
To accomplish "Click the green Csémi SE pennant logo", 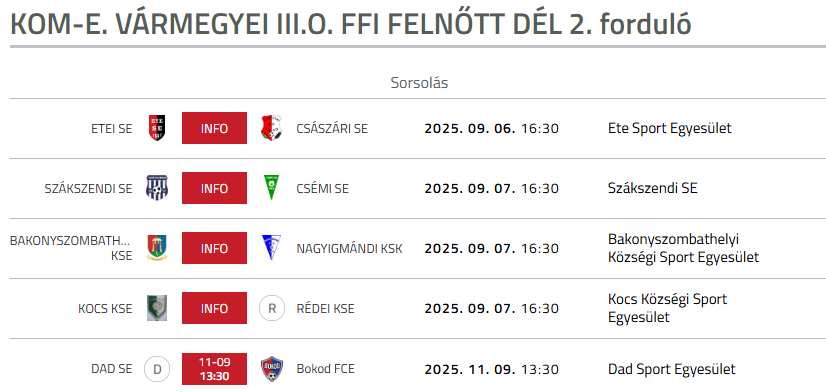I will [271, 188].
